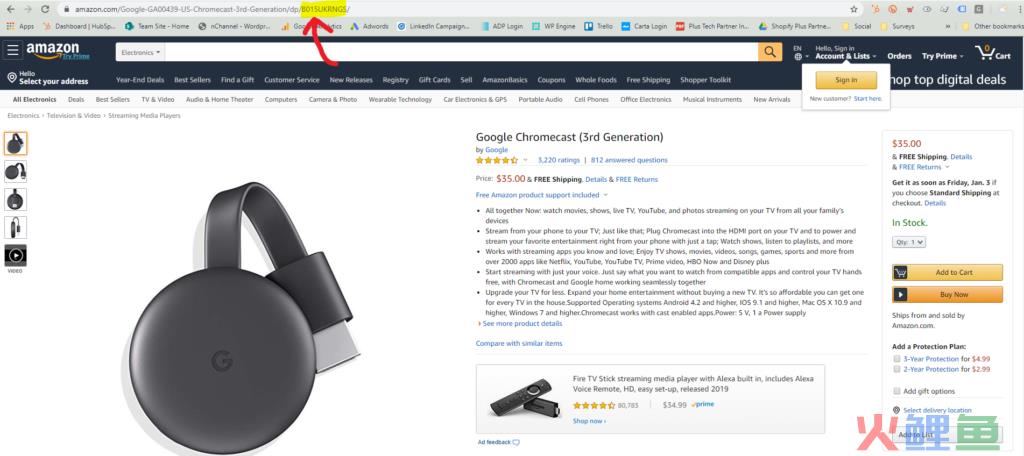The width and height of the screenshot is (1024, 456).
Task: Check the 3-Year Protection checkbox
Action: point(897,359)
